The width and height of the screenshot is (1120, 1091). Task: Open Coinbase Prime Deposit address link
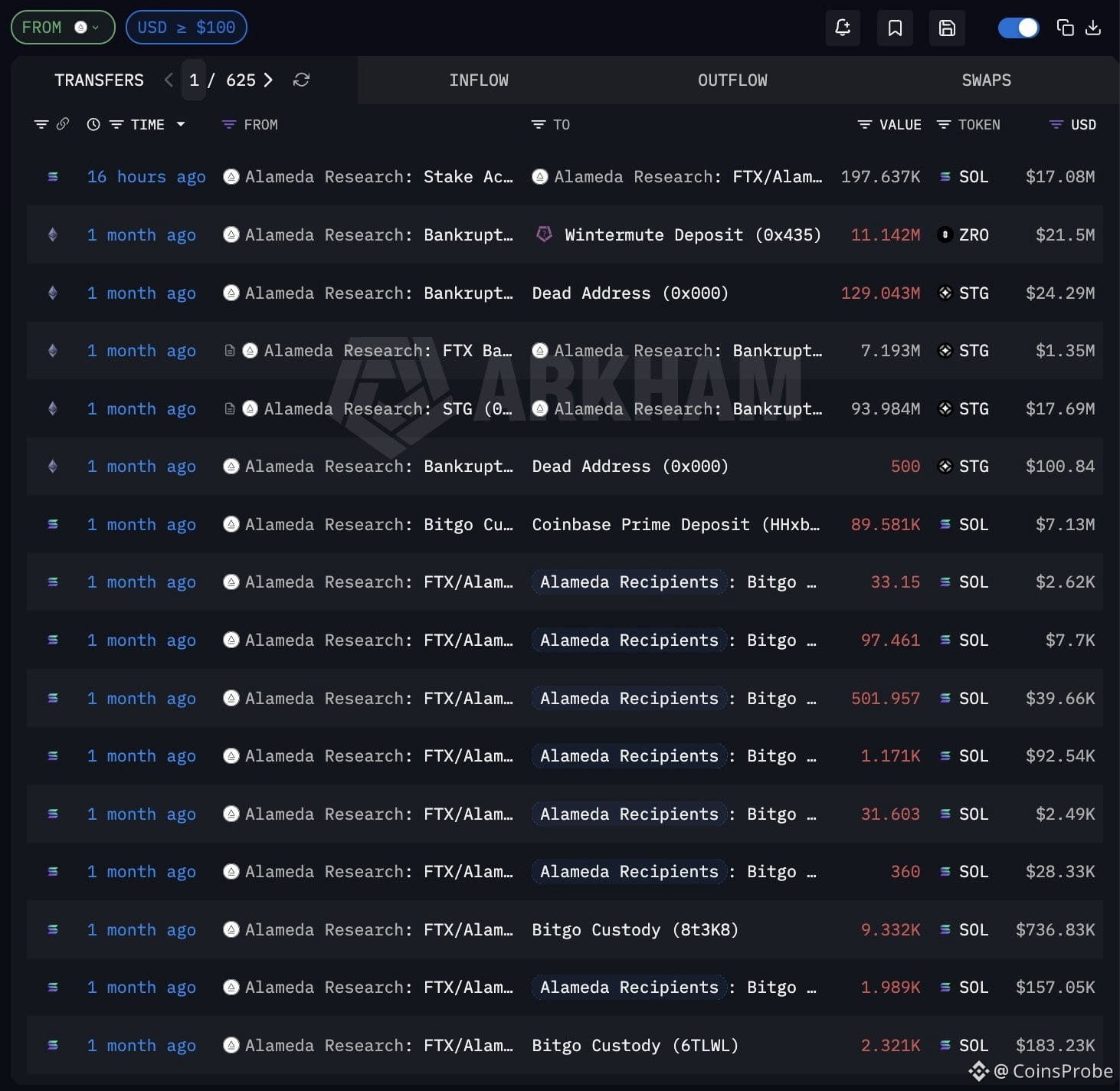676,524
